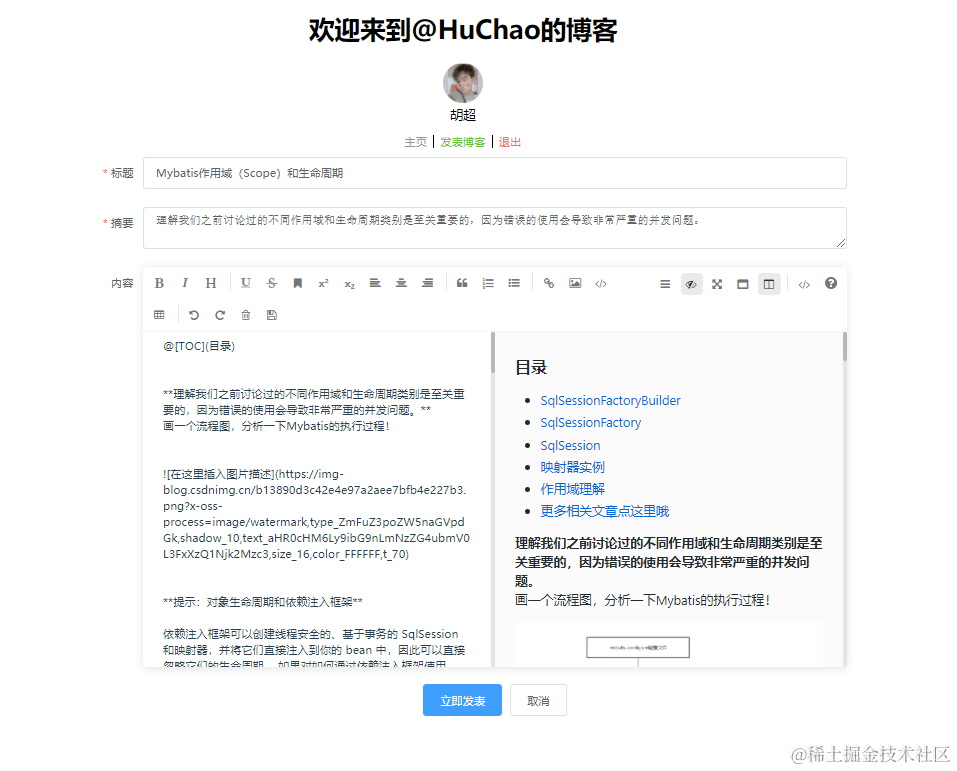Image resolution: width=957 pixels, height=771 pixels.
Task: Open SqlSessionFactoryBuilder link in preview
Action: pos(610,400)
